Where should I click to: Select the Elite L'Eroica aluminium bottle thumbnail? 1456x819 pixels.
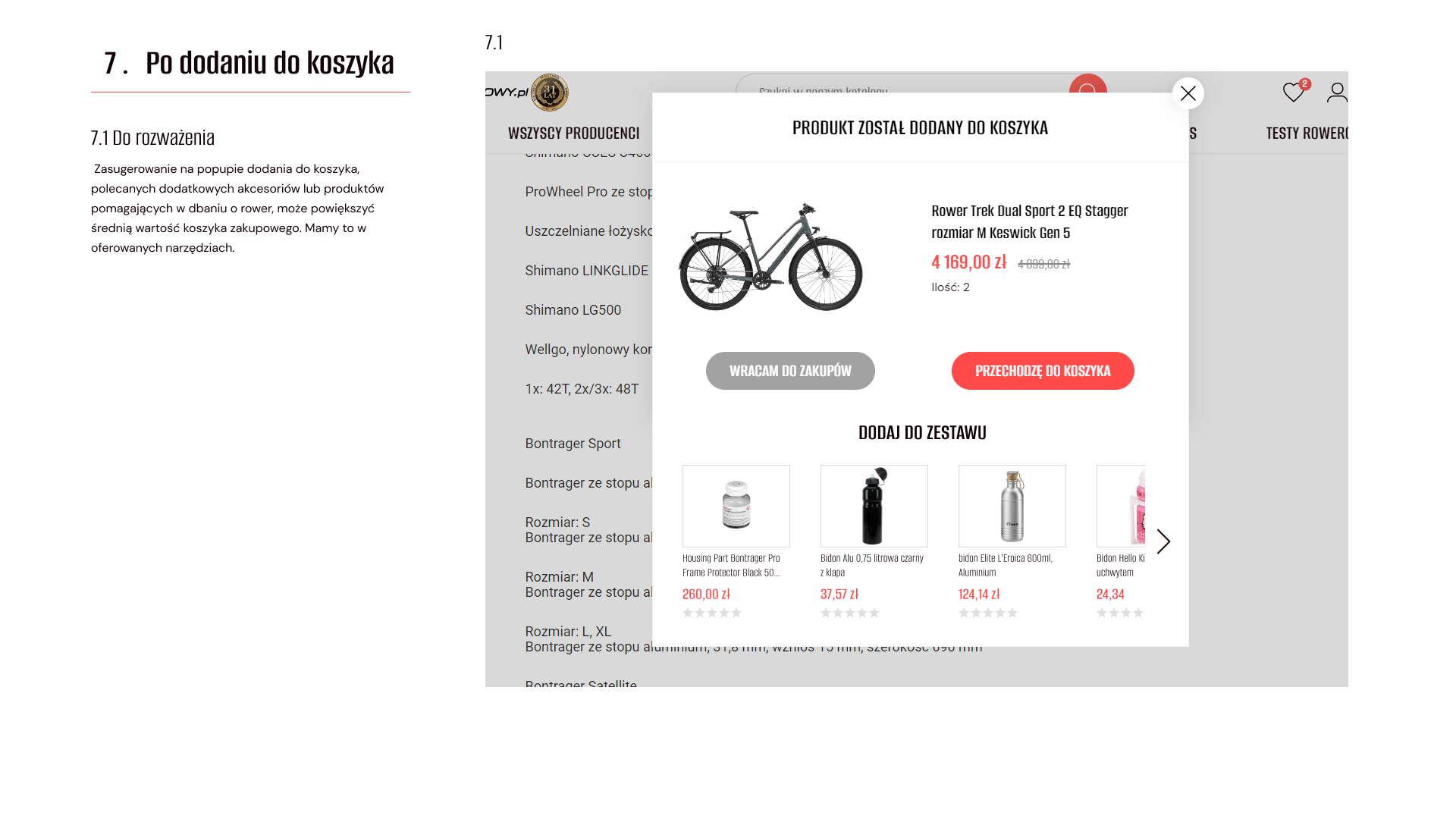pos(1012,506)
